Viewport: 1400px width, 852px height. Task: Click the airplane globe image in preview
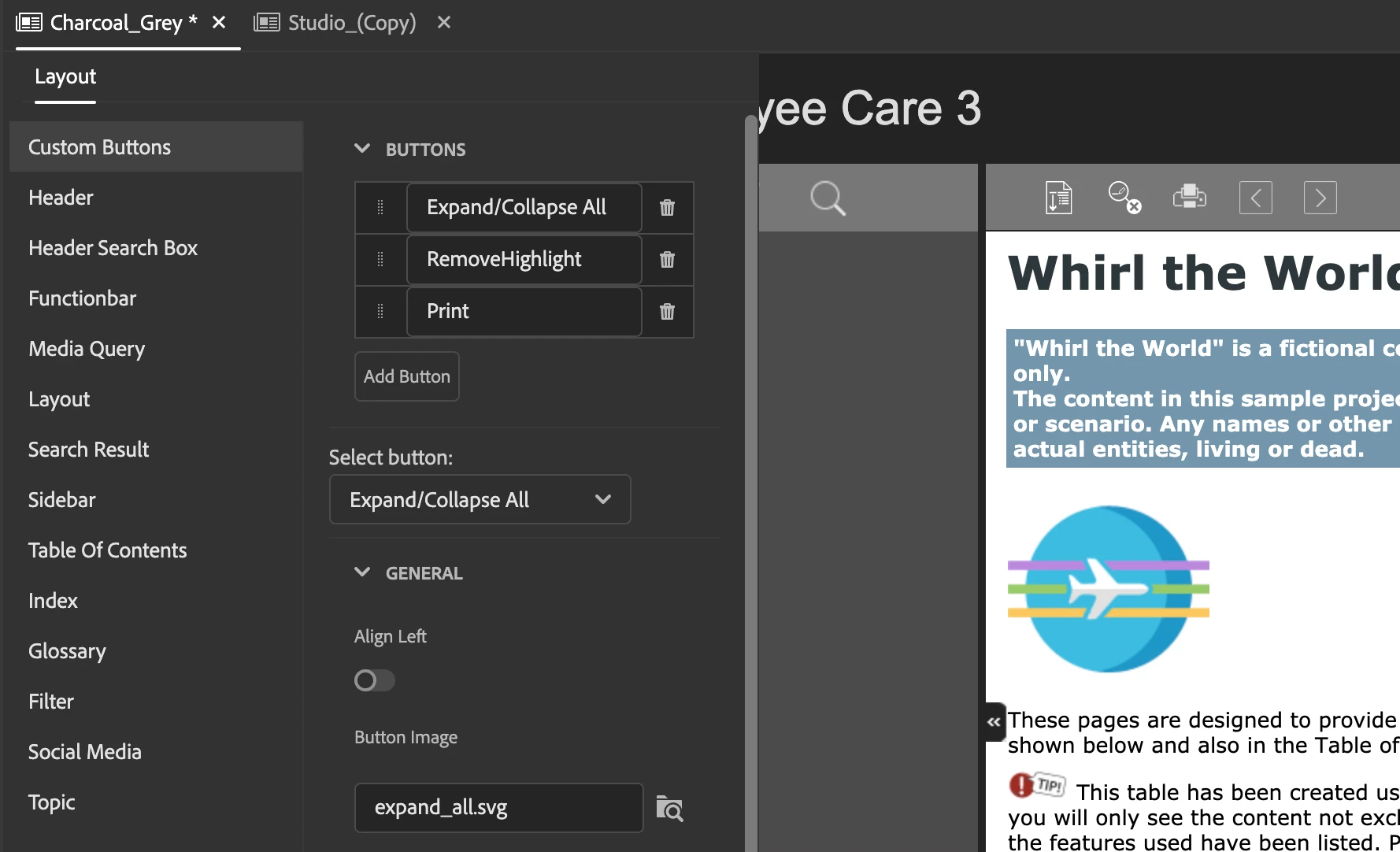click(1109, 589)
